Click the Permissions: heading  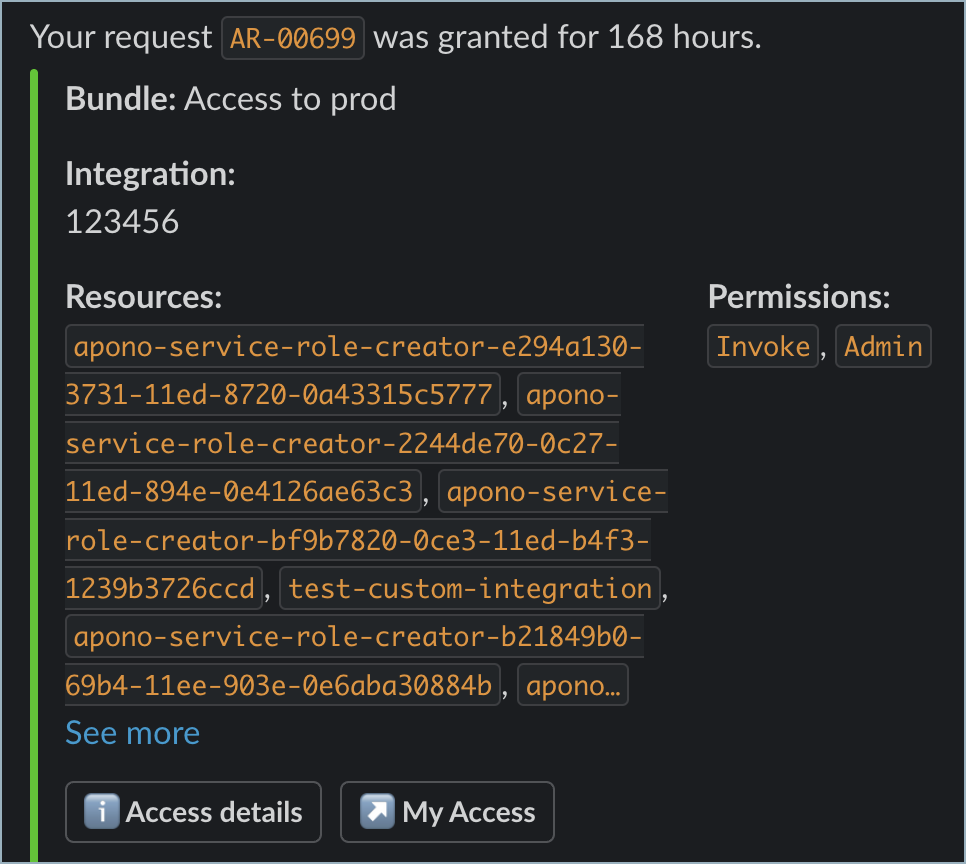[x=799, y=297]
